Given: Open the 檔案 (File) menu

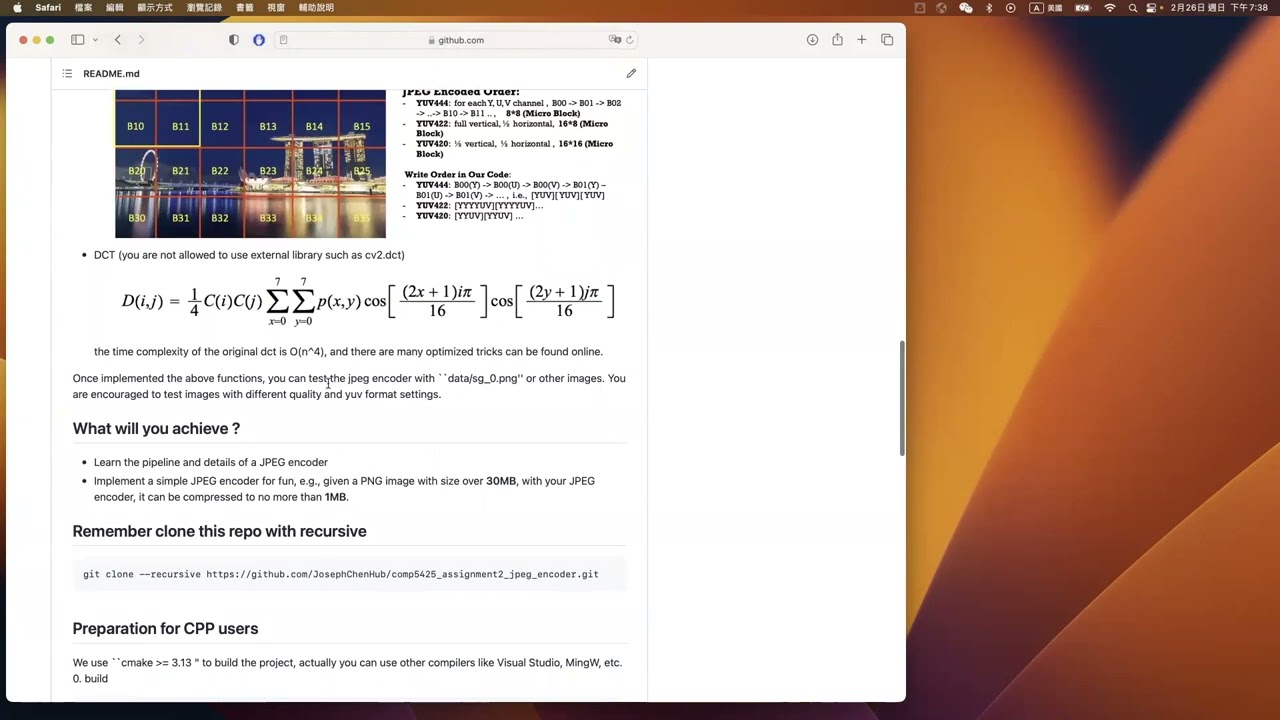Looking at the screenshot, I should 83,8.
